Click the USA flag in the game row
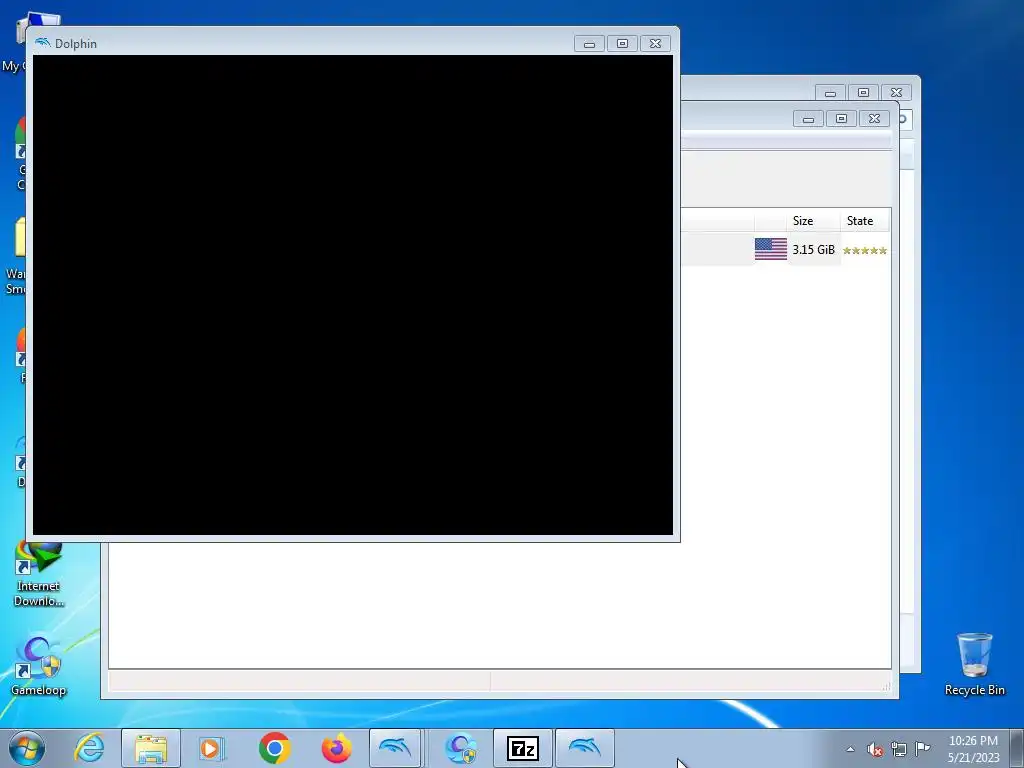 click(771, 249)
